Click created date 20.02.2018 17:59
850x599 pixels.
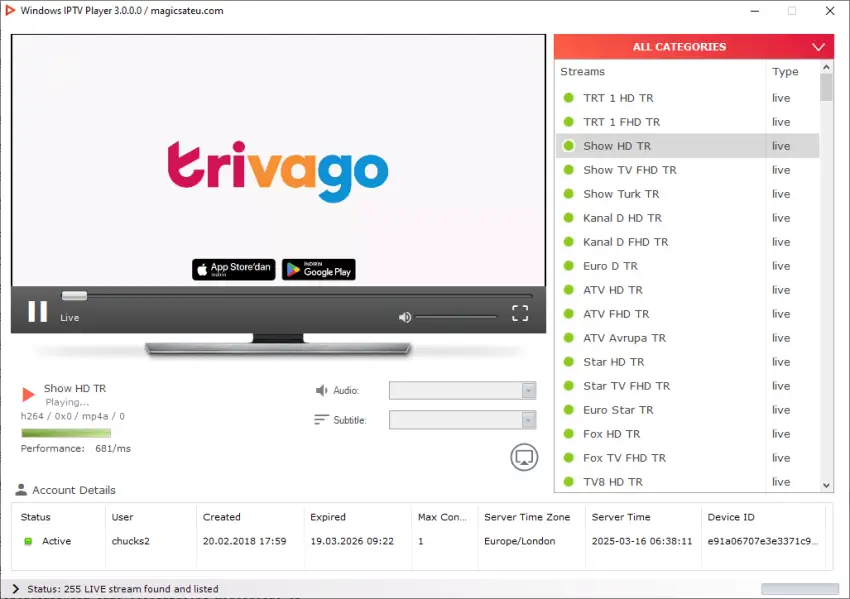[244, 541]
